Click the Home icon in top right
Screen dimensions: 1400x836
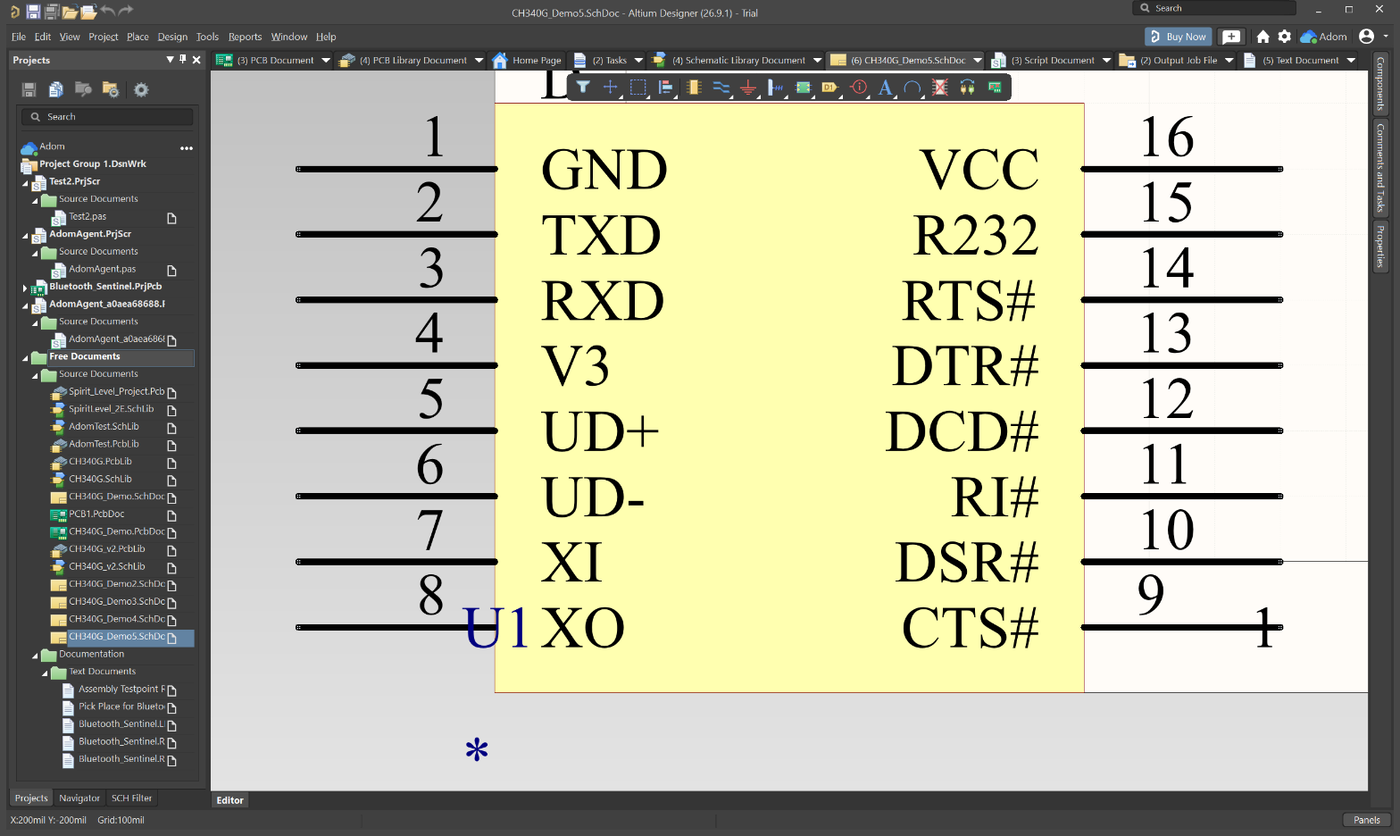1263,36
